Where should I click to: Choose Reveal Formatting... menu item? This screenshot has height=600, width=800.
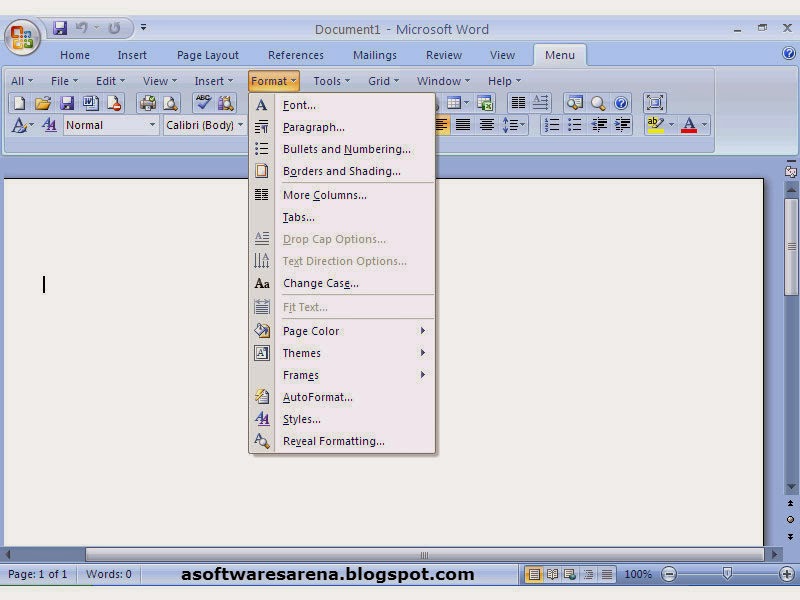tap(342, 441)
